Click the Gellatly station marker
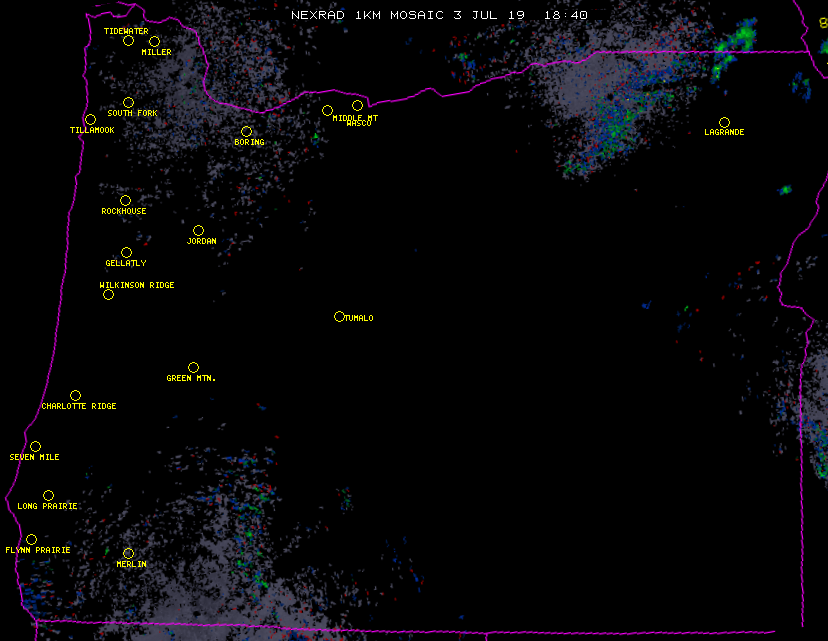The image size is (828, 641). click(x=126, y=252)
